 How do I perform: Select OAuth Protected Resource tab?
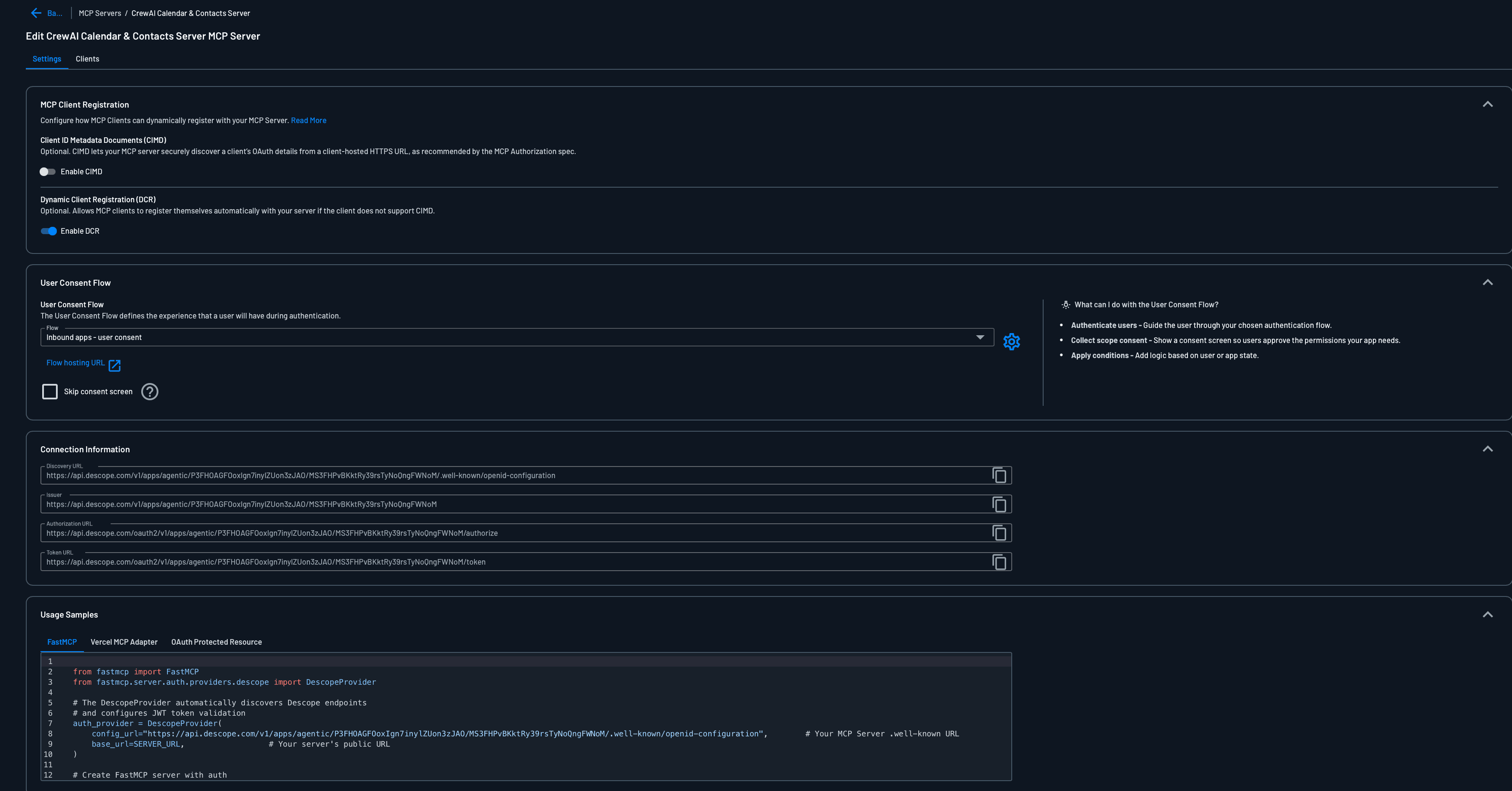217,642
